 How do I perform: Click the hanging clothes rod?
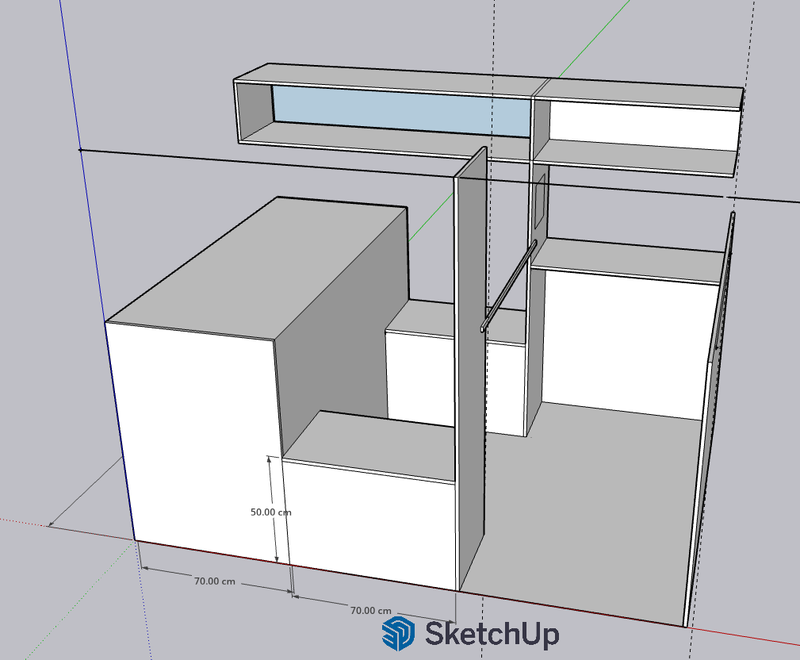click(510, 285)
